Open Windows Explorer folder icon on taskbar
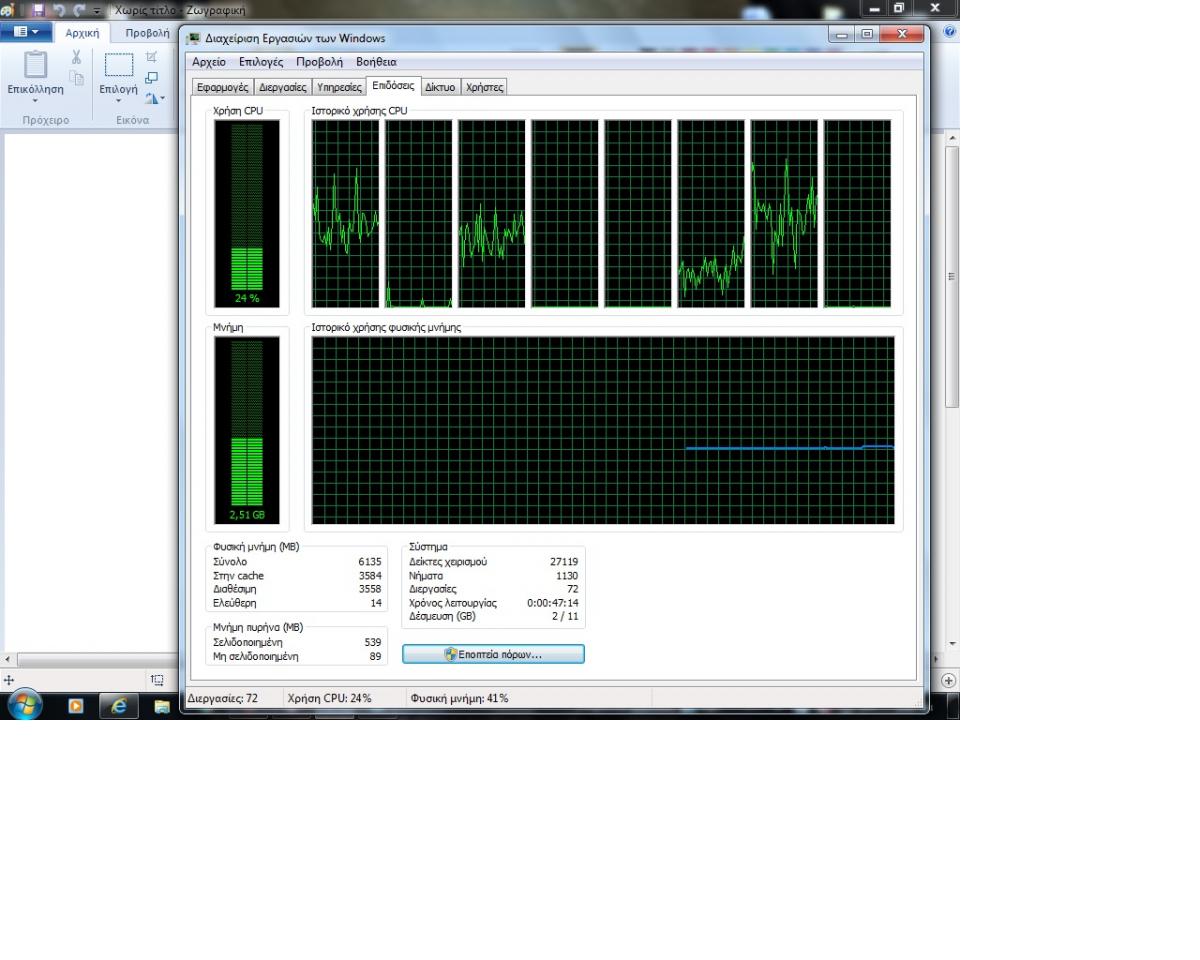The height and width of the screenshot is (960, 1200). 162,707
